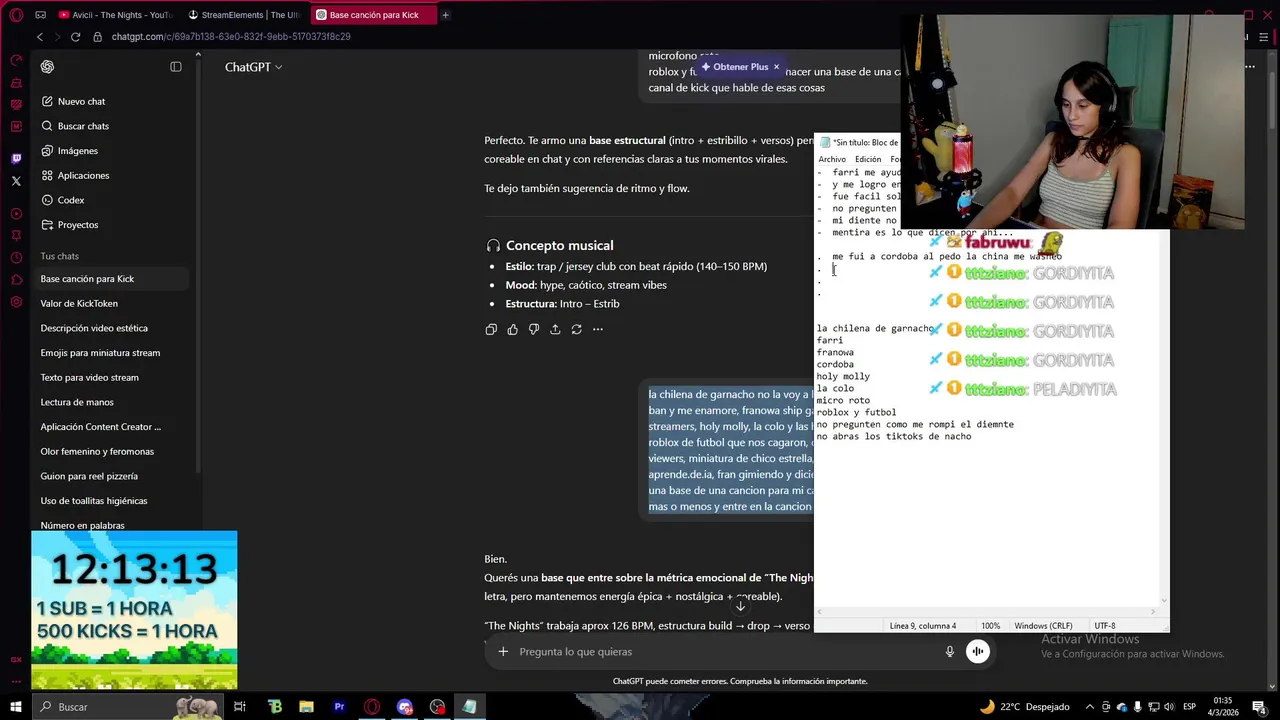The image size is (1280, 720).
Task: Give thumbs up to the response
Action: tap(512, 329)
